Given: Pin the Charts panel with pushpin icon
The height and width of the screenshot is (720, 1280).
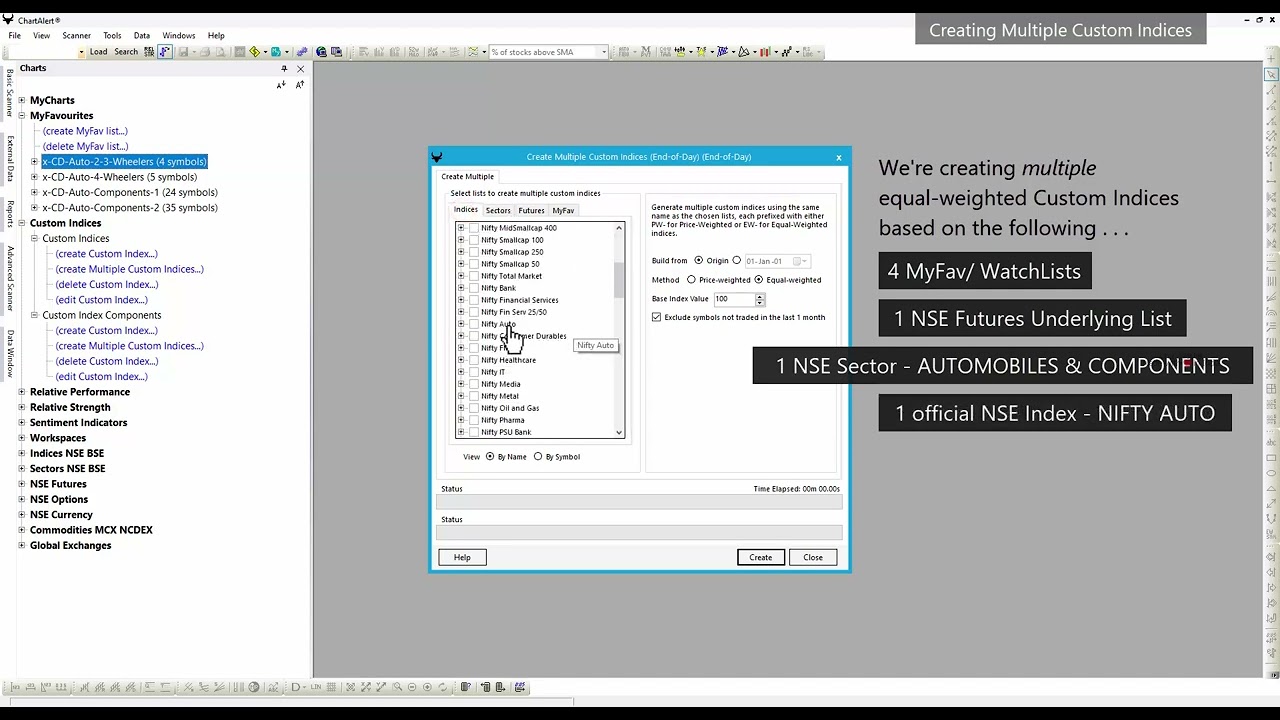Looking at the screenshot, I should point(284,69).
